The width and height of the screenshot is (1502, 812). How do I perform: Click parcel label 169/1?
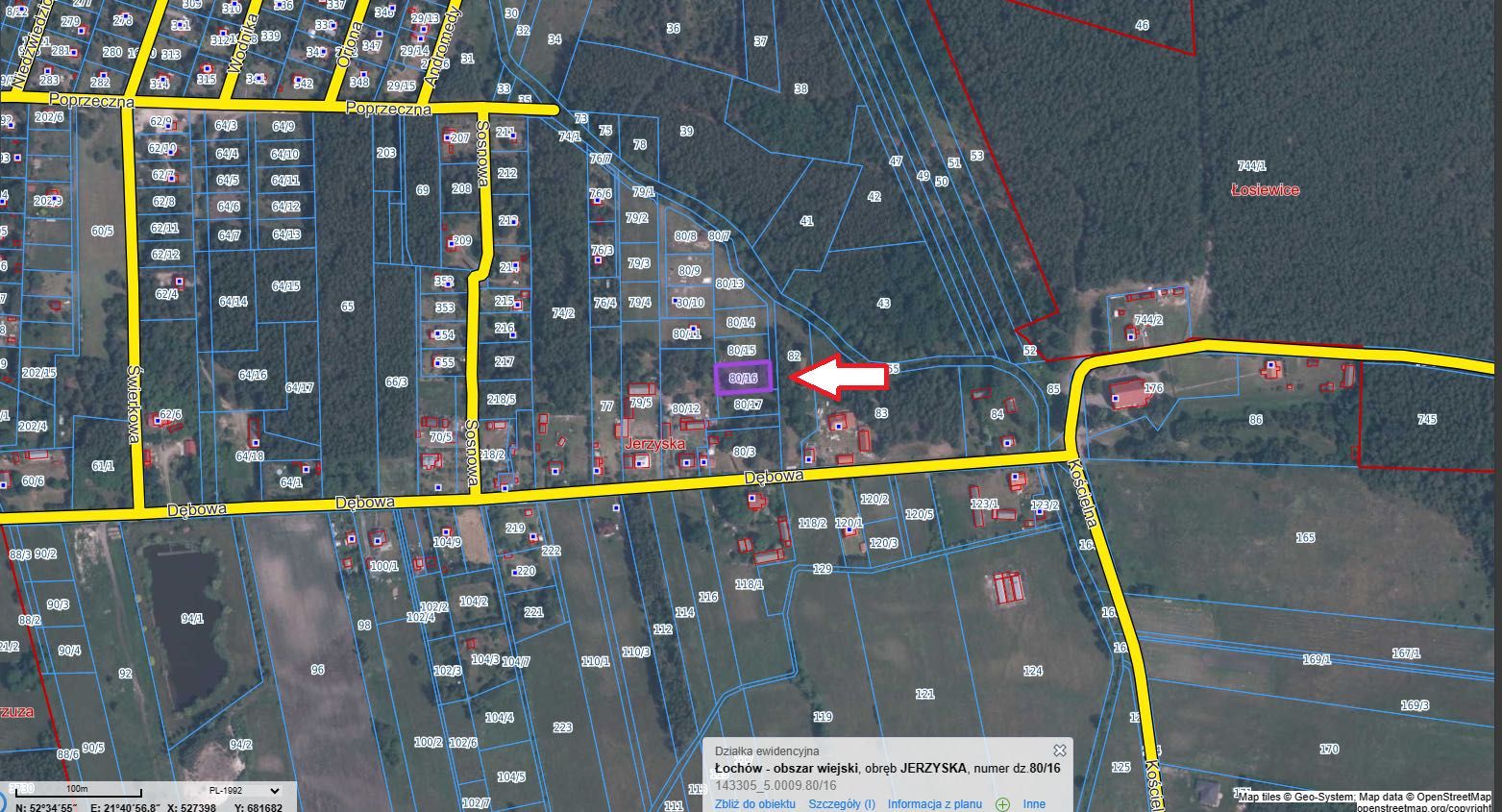pos(1317,659)
